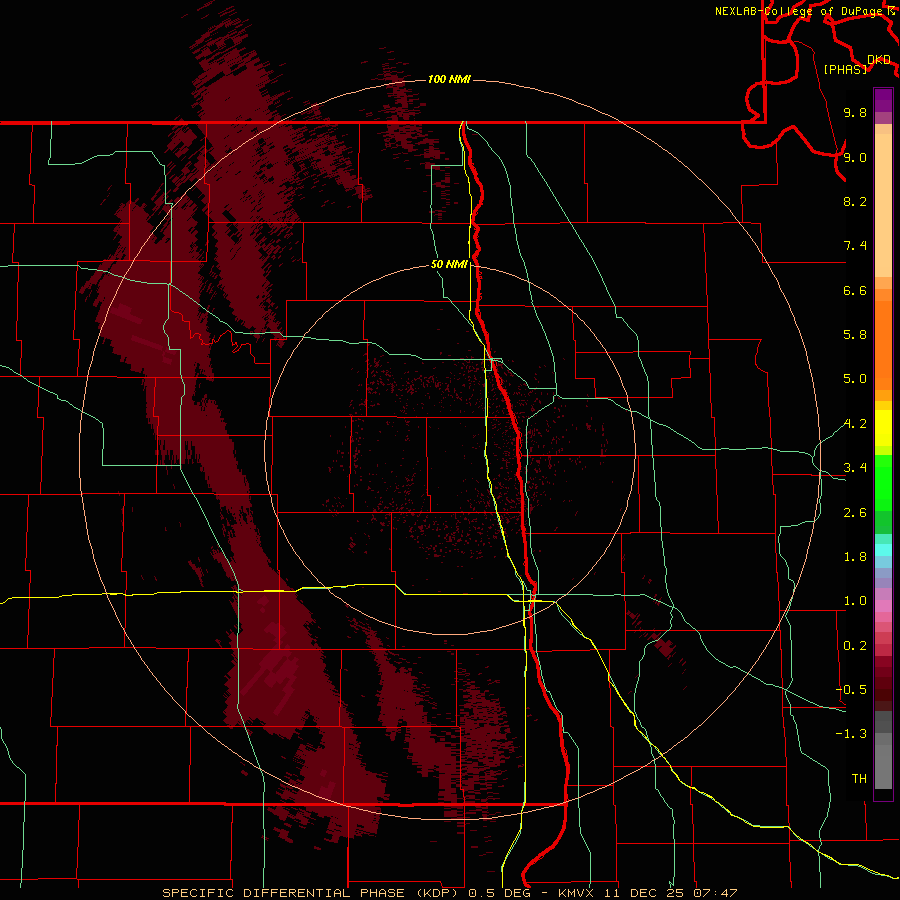Click the 9.8 value on color scale
Viewport: 900px width, 900px height.
[855, 113]
